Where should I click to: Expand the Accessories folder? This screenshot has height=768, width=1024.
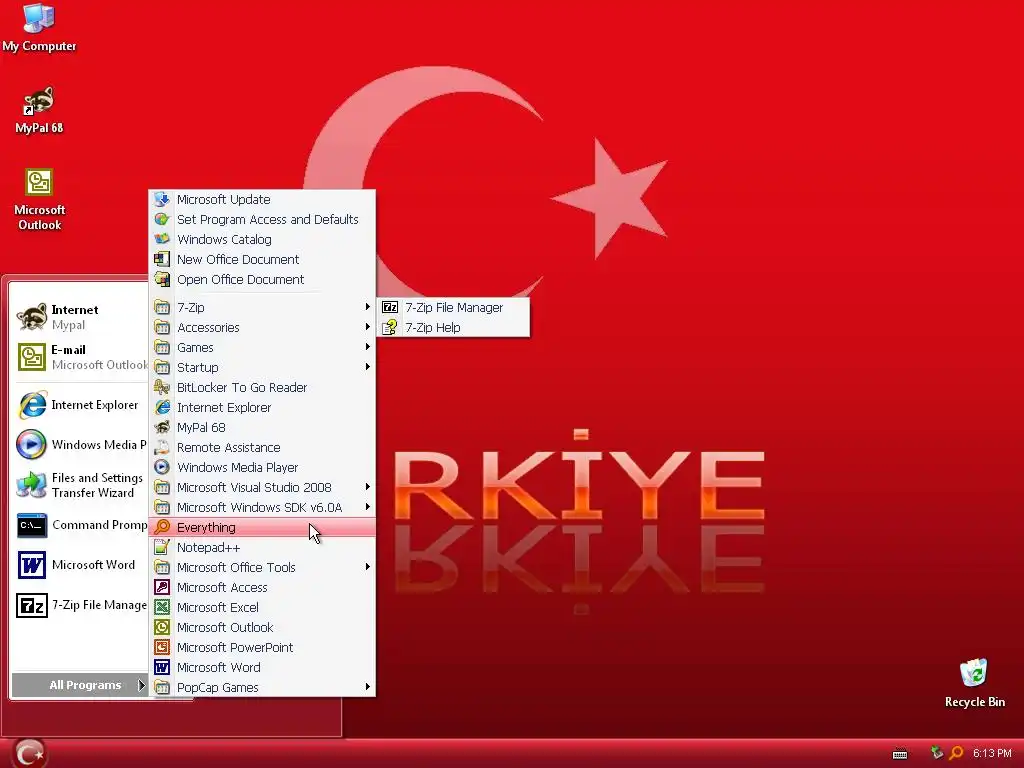point(263,327)
